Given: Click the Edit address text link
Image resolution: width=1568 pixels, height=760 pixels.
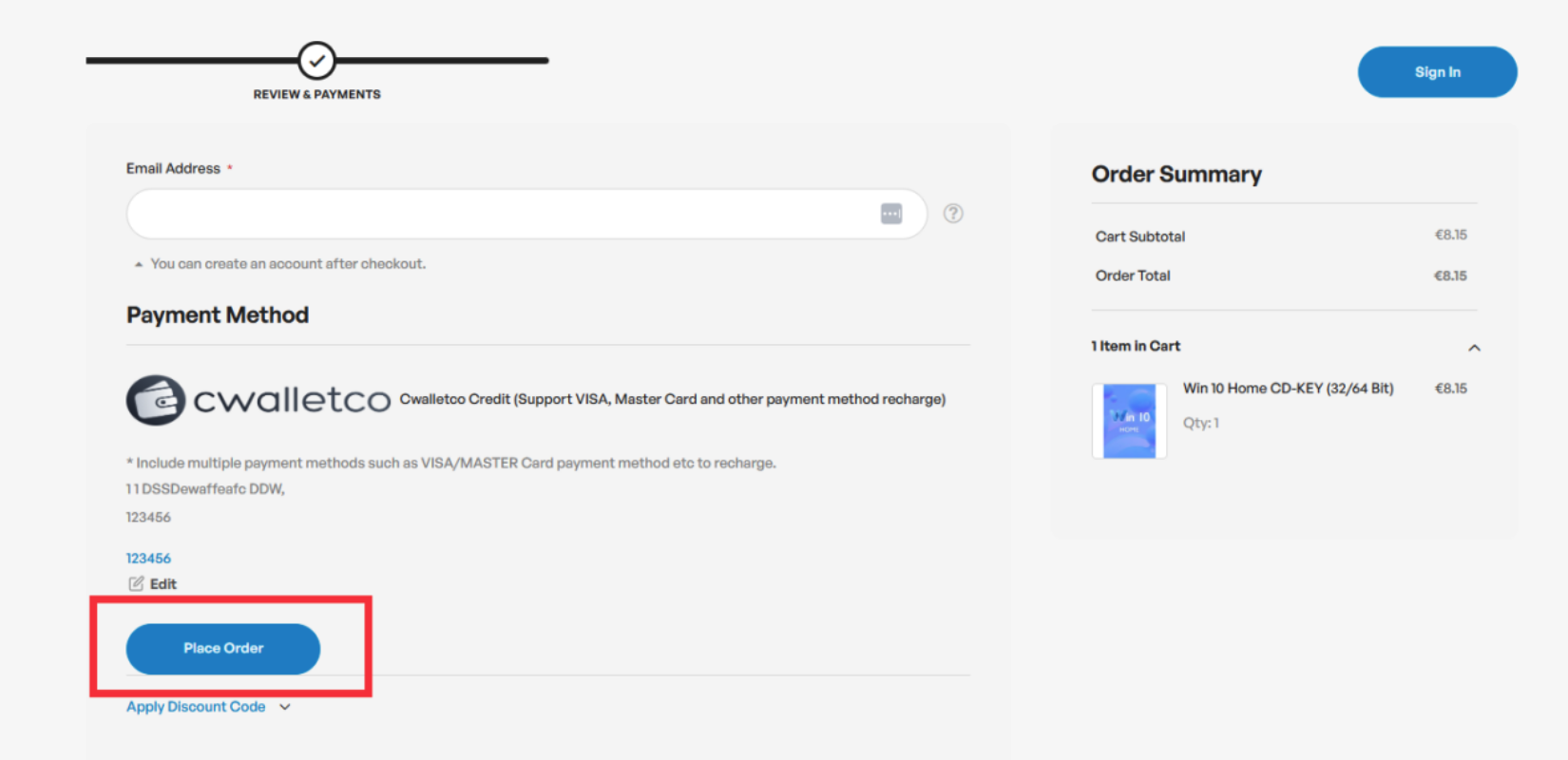Looking at the screenshot, I should pyautogui.click(x=163, y=584).
